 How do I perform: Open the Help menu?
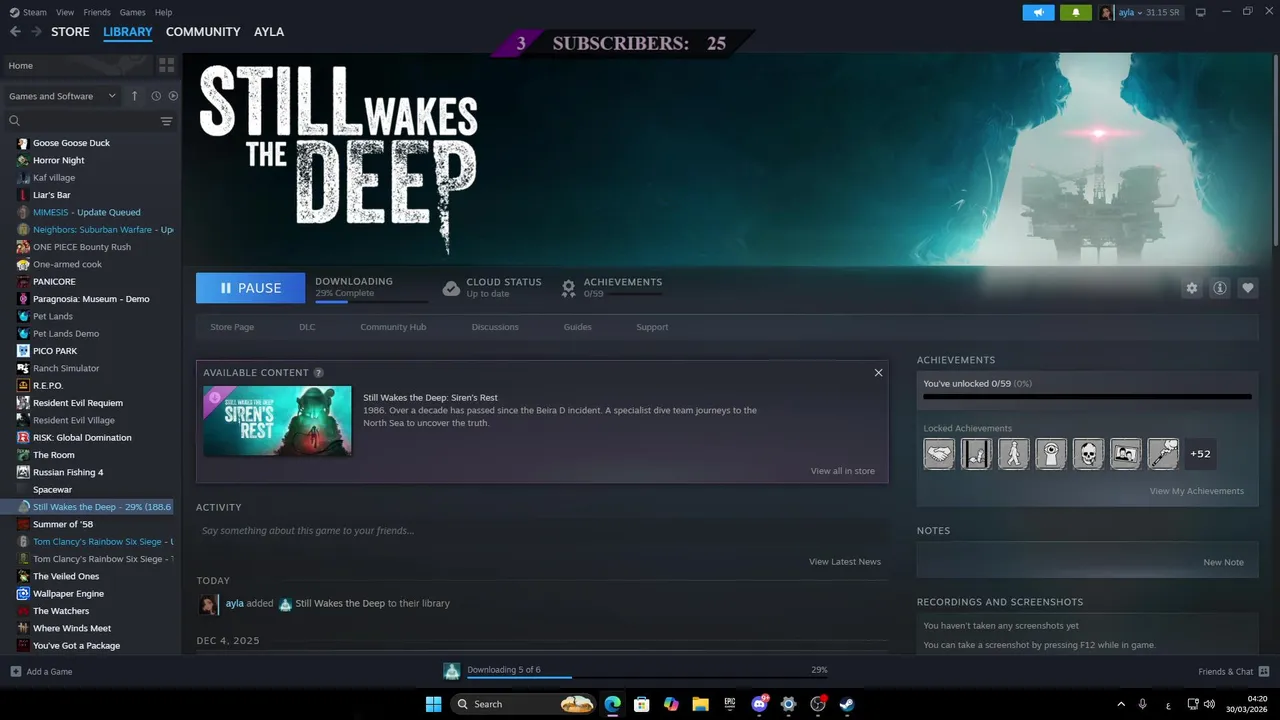[x=163, y=12]
